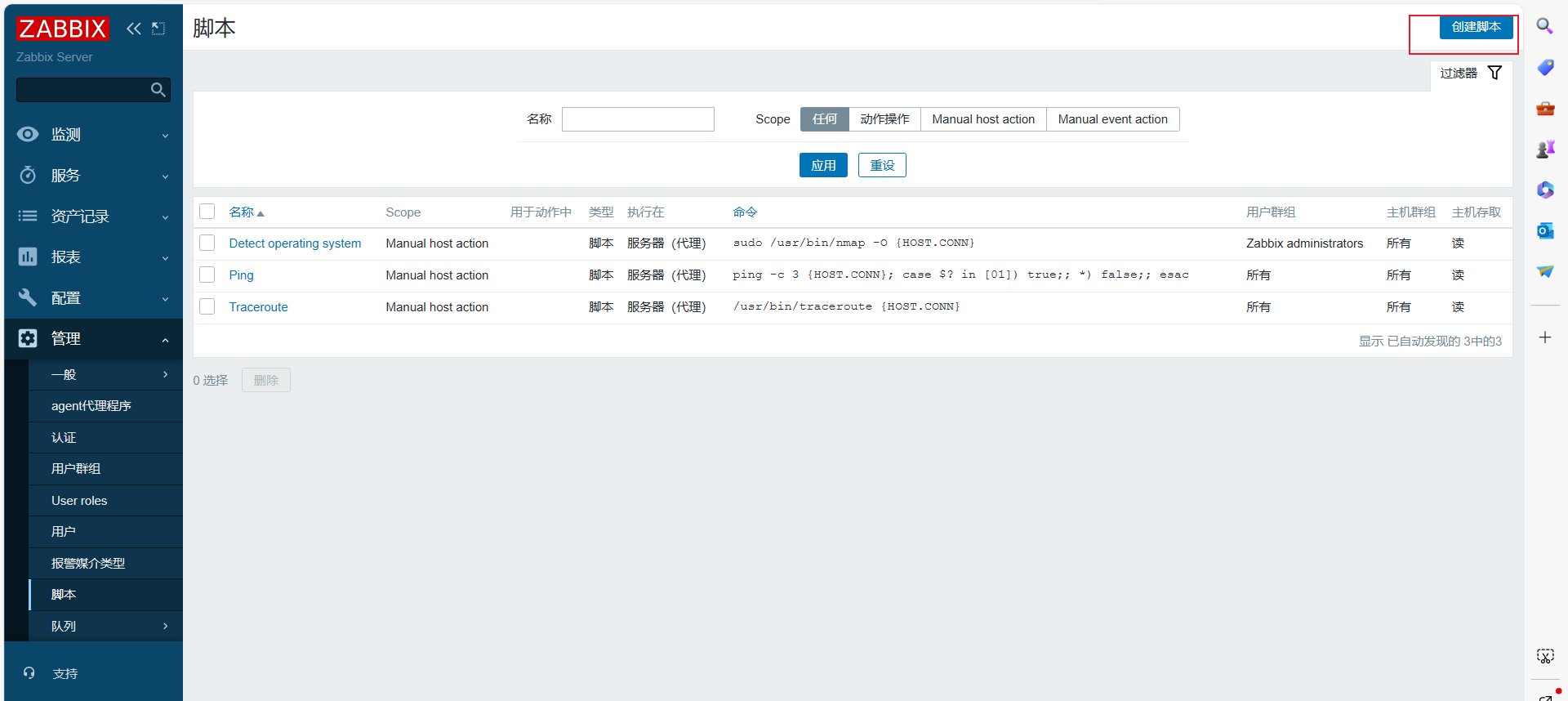Select the 动作操作 scope option
The height and width of the screenshot is (701, 1568).
(x=884, y=119)
